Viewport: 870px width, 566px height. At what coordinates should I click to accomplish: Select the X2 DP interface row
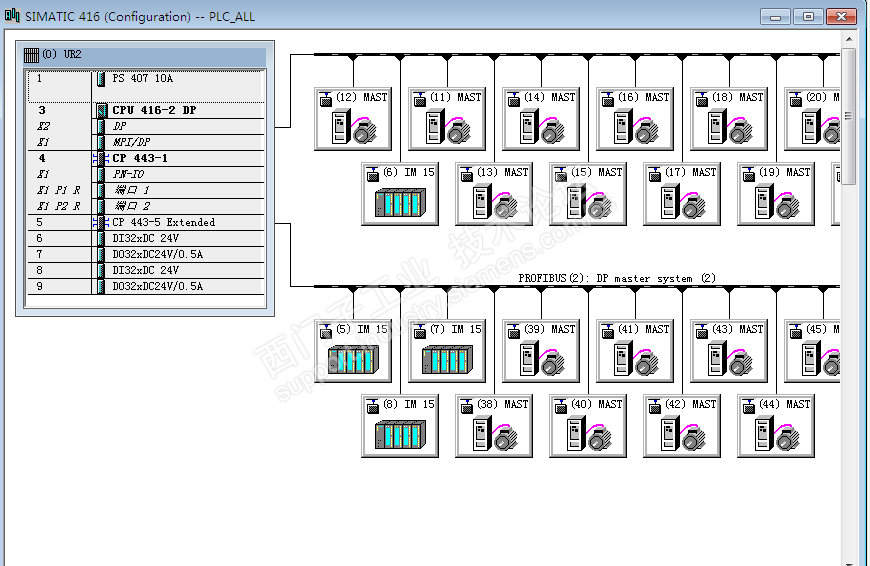coord(145,127)
